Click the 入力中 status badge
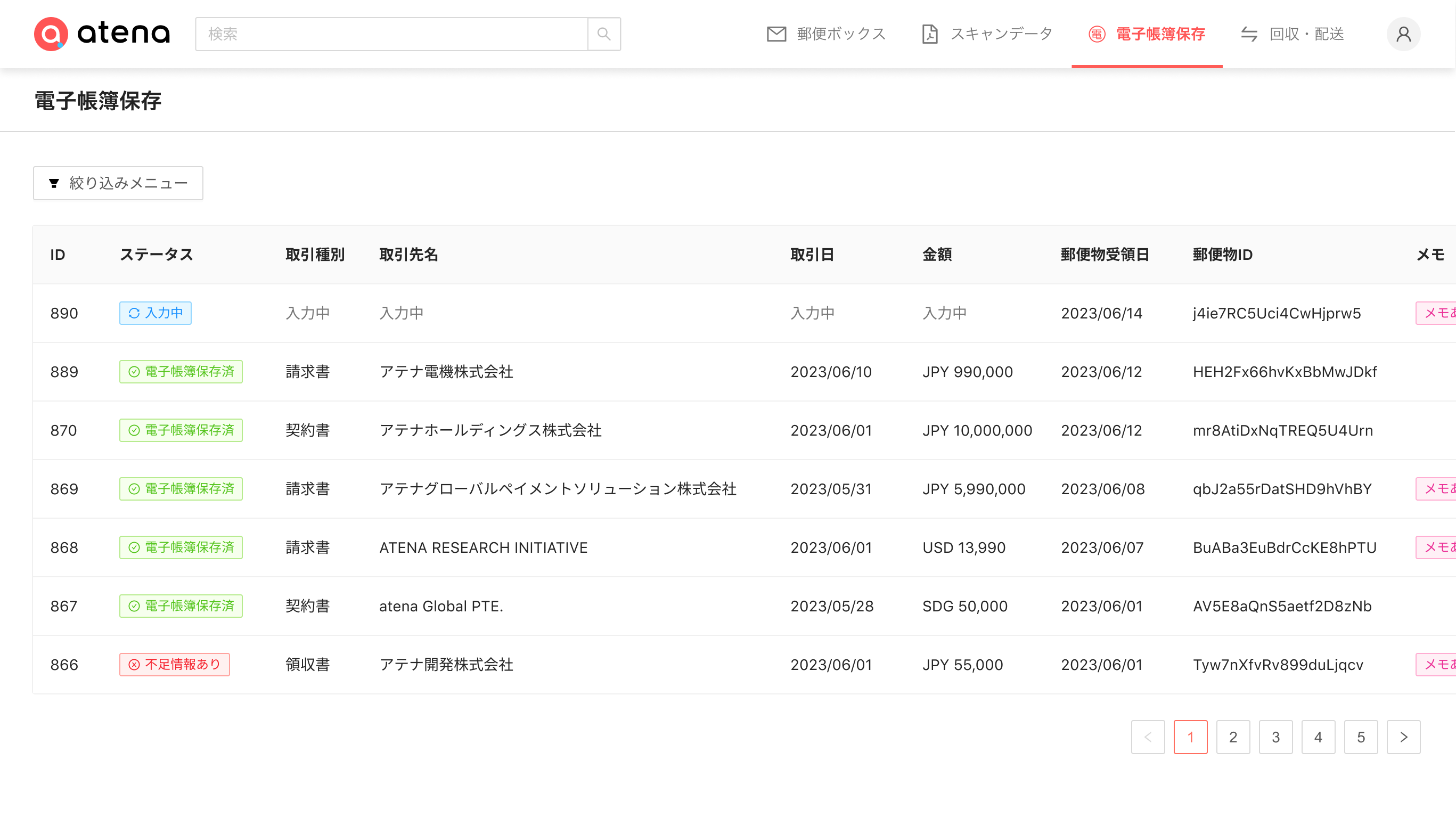 156,313
